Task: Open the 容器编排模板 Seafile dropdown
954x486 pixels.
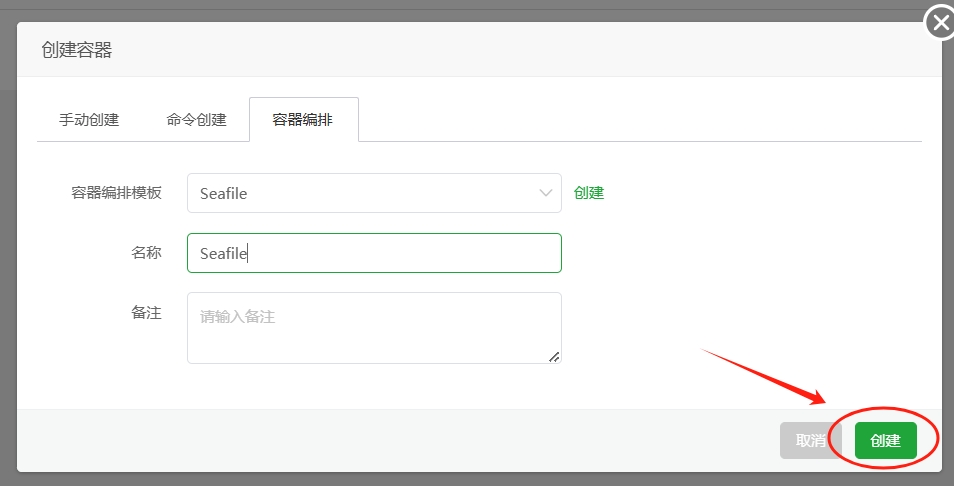Action: pyautogui.click(x=374, y=193)
